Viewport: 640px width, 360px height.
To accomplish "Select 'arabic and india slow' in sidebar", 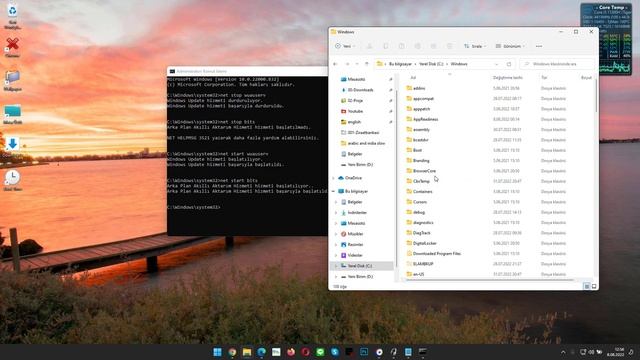I will (x=362, y=143).
